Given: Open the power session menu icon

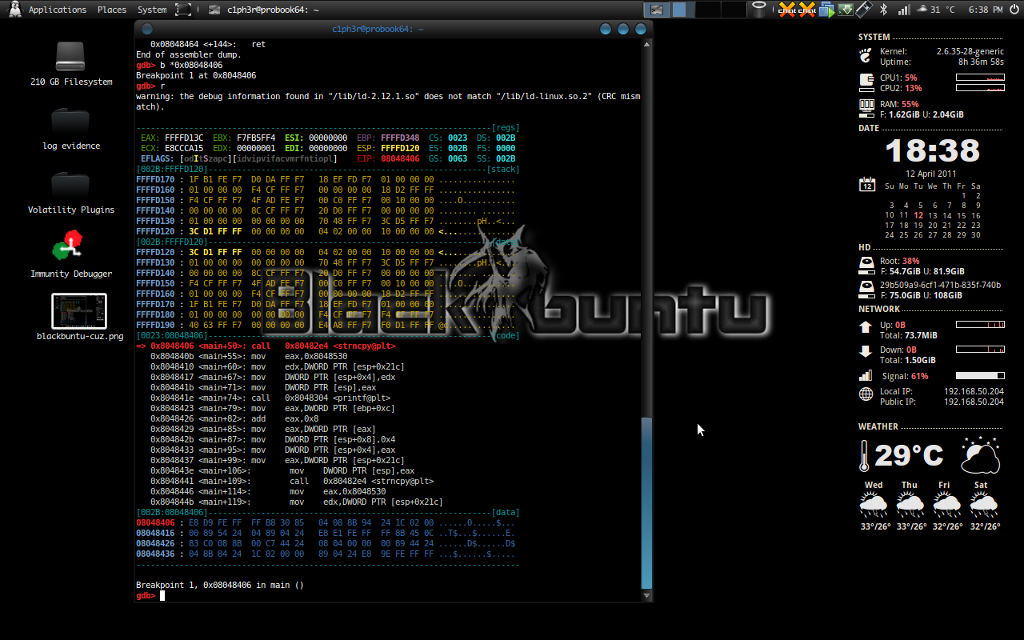Looking at the screenshot, I should (x=1014, y=10).
